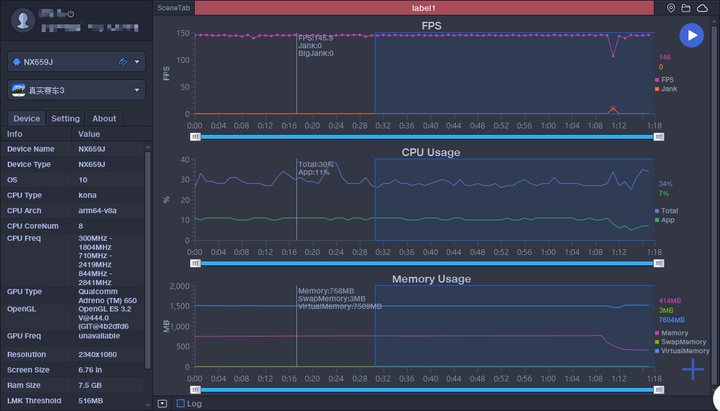
Task: Click the location pin marker icon
Action: click(671, 8)
